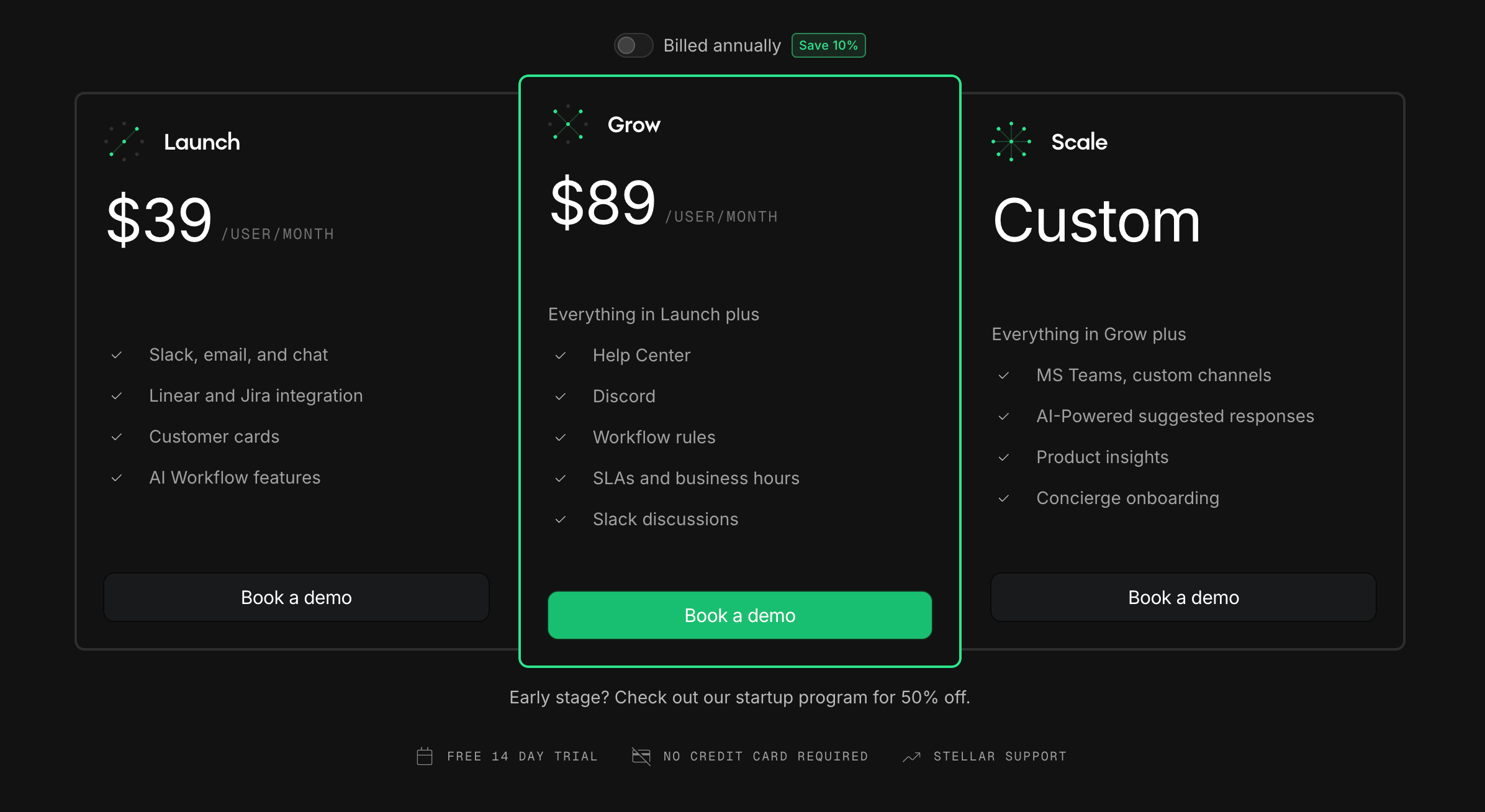Click the calendar icon near free trial text
Viewport: 1485px width, 812px height.
tap(425, 756)
